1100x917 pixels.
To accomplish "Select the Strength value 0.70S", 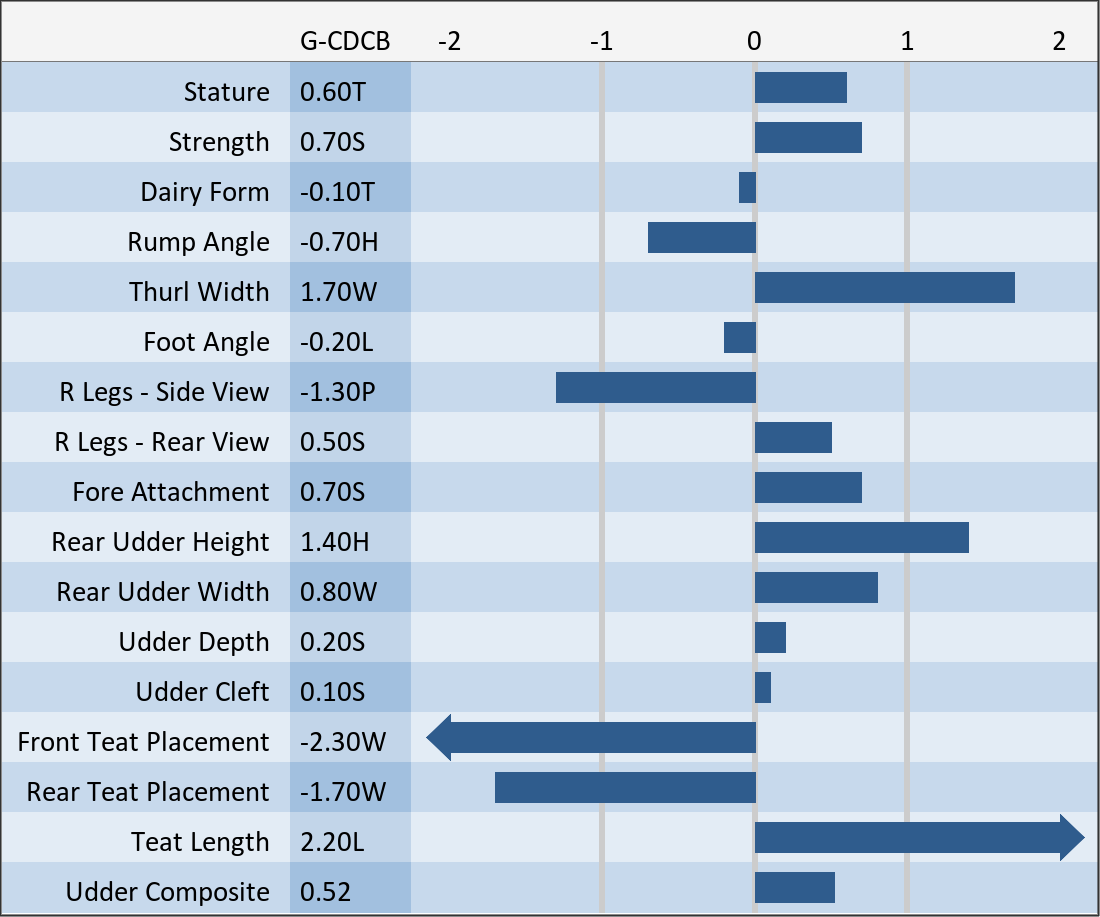I will pos(333,142).
